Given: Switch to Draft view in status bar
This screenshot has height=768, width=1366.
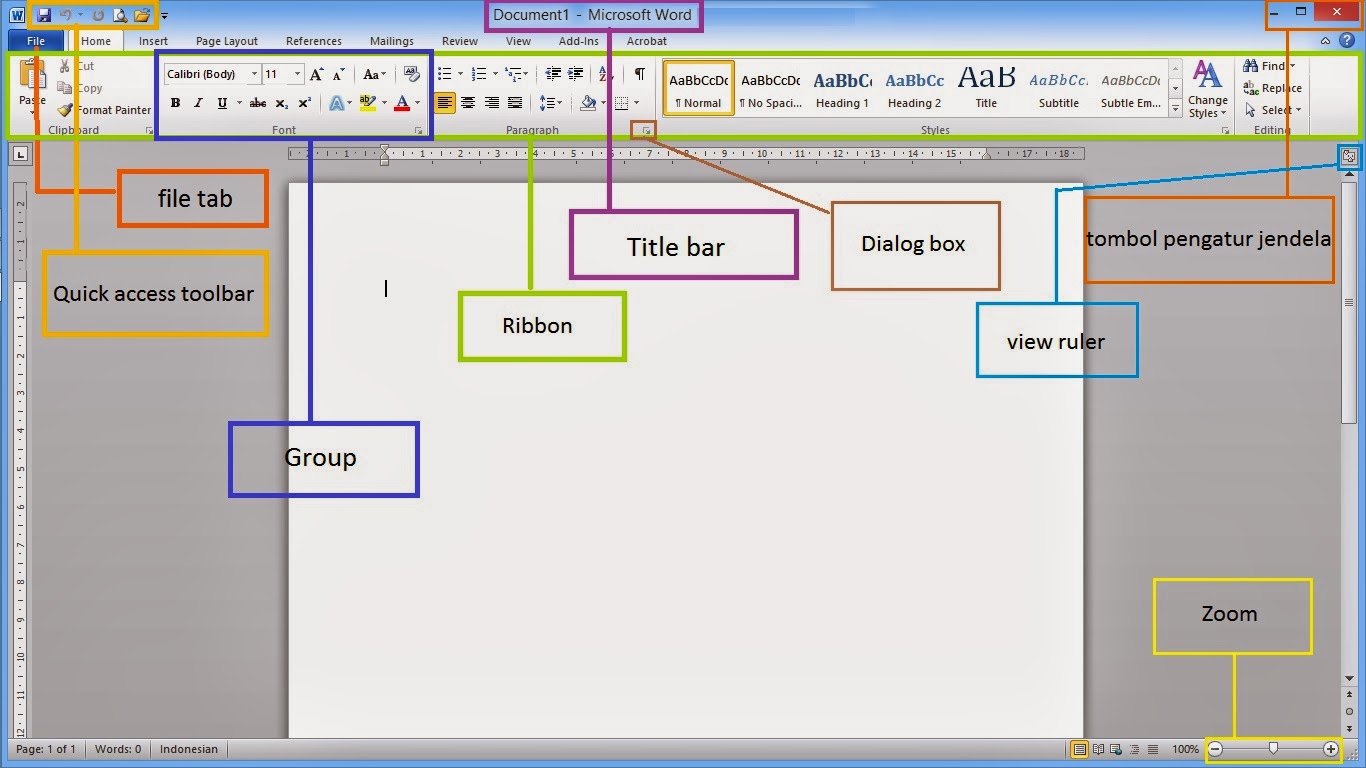Looking at the screenshot, I should (1152, 749).
